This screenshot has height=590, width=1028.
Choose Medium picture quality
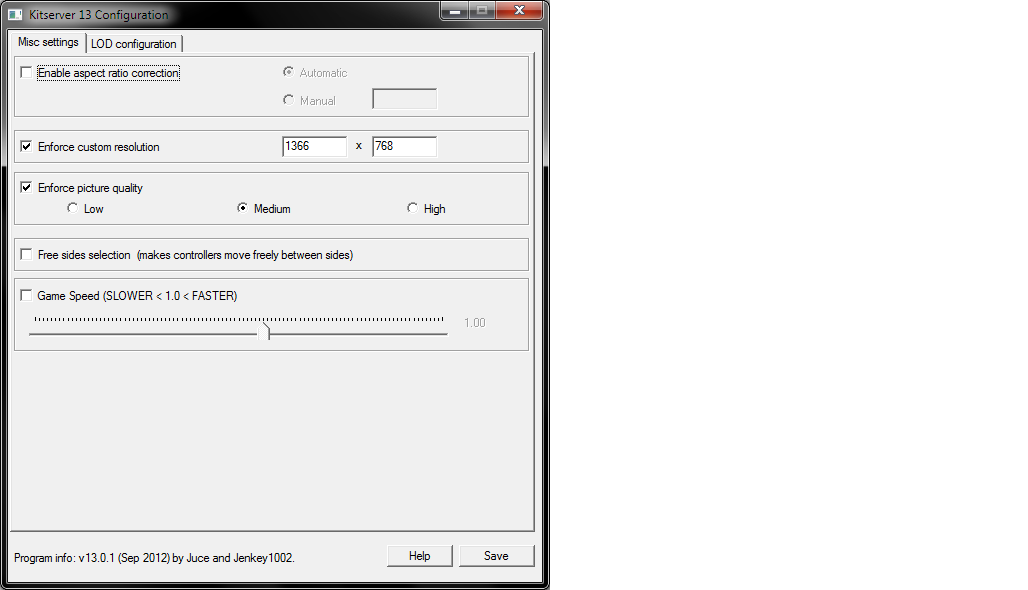[243, 208]
